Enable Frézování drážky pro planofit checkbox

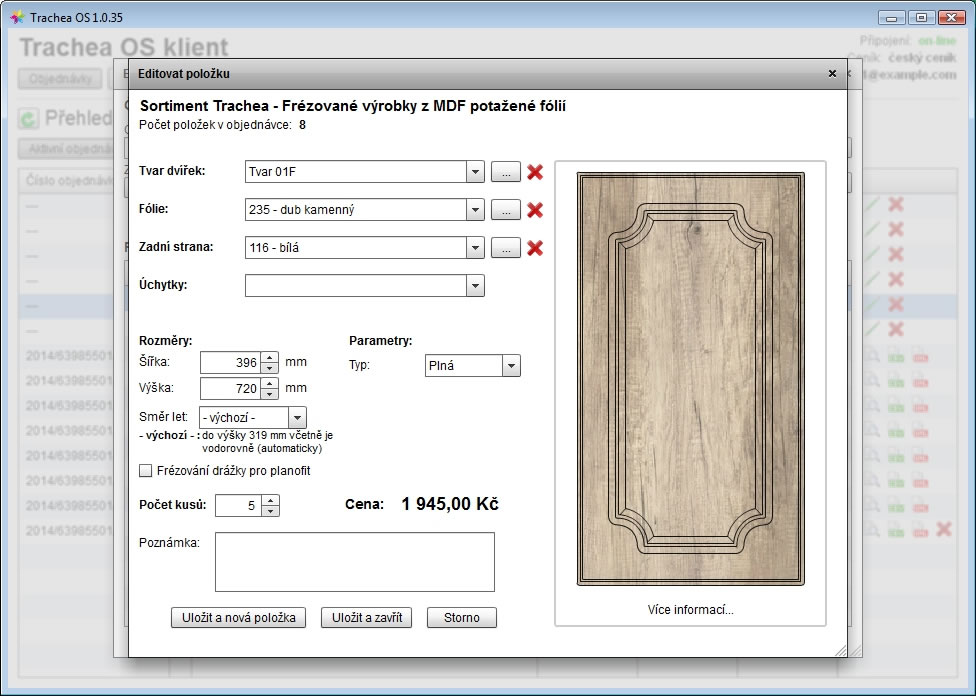click(x=146, y=471)
